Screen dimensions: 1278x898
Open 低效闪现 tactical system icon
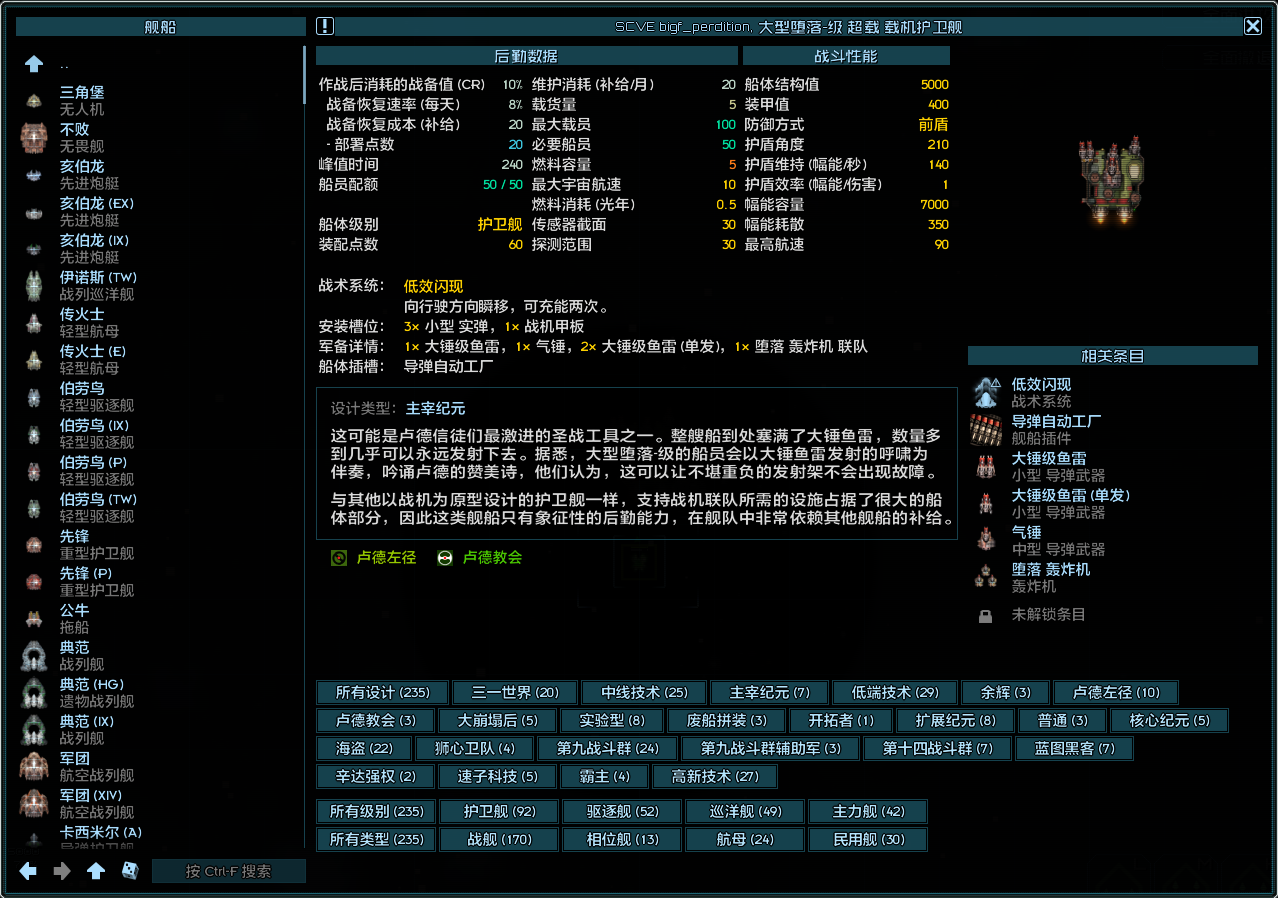coord(987,392)
